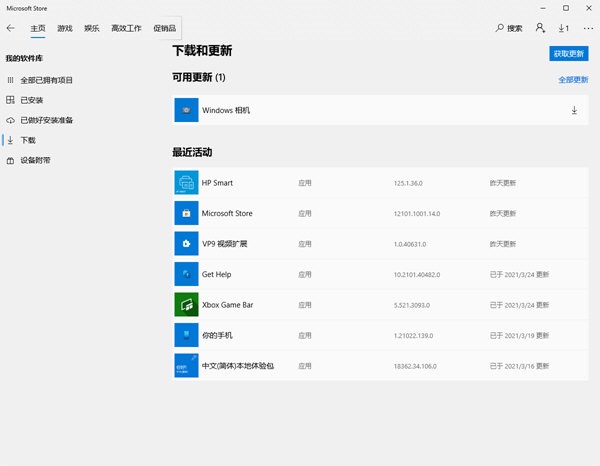Screen dimensions: 600x466
Task: Open the three-dot more menu
Action: point(587,28)
